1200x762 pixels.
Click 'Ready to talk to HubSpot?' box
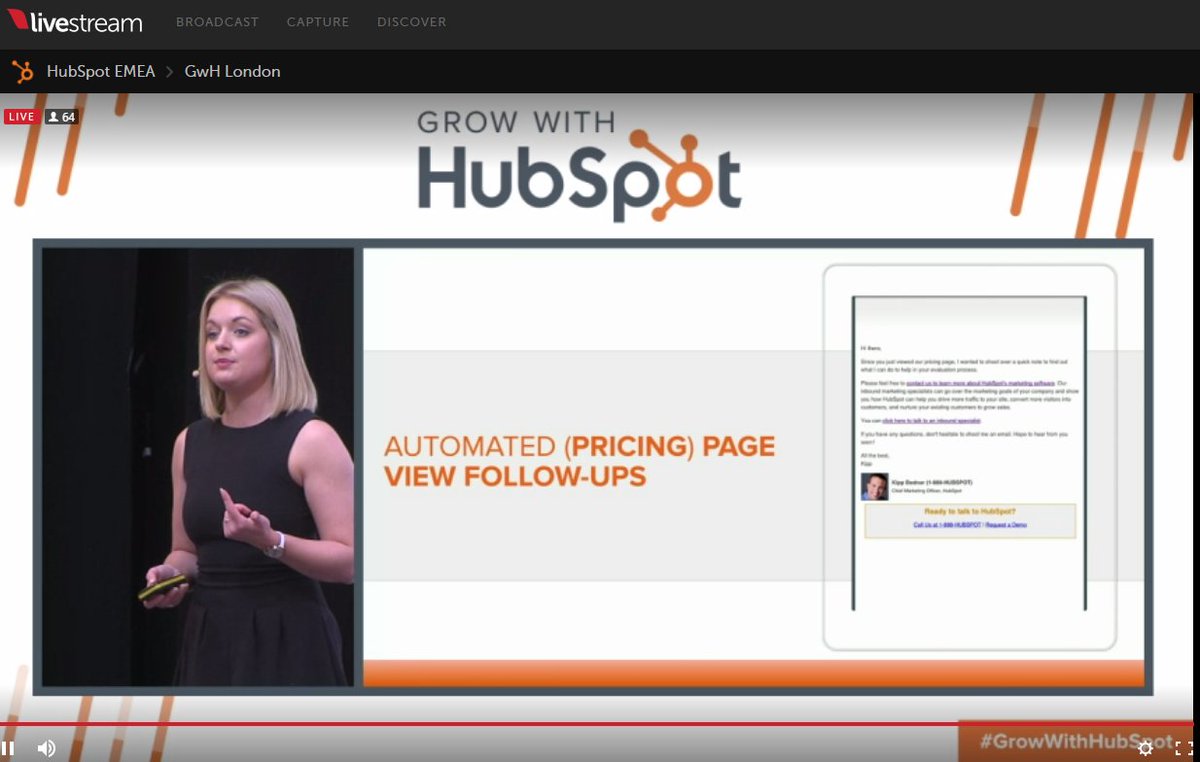(970, 521)
